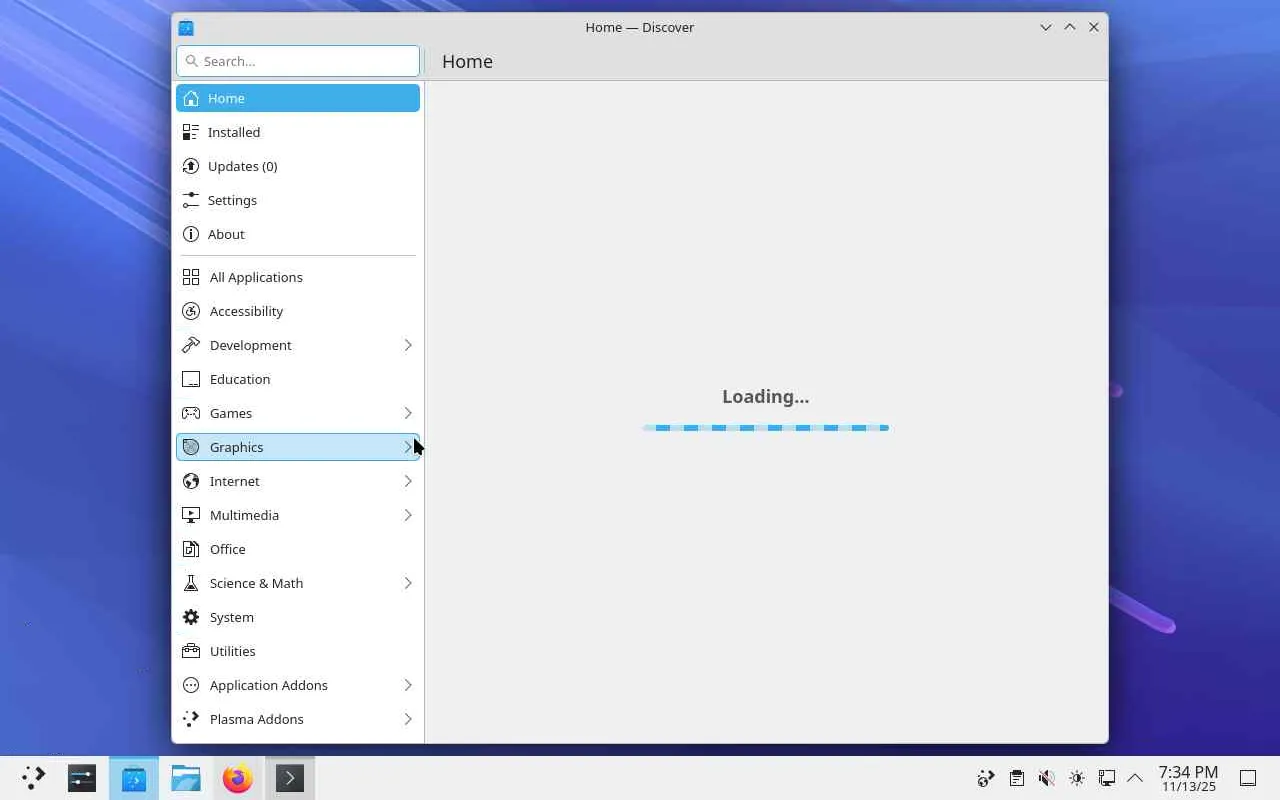Click the show desktop button

(x=1248, y=778)
